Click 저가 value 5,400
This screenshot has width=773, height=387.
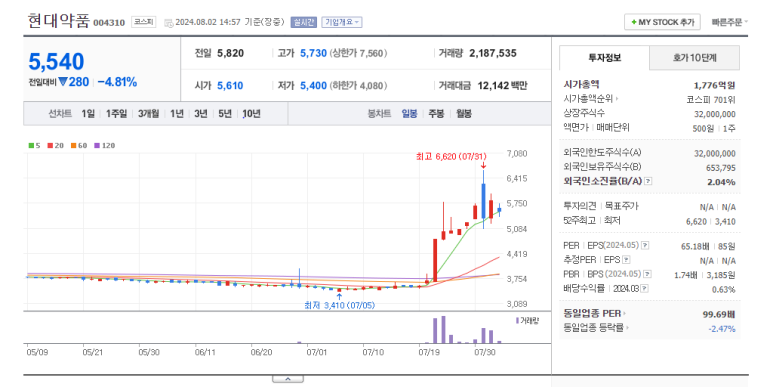[314, 86]
